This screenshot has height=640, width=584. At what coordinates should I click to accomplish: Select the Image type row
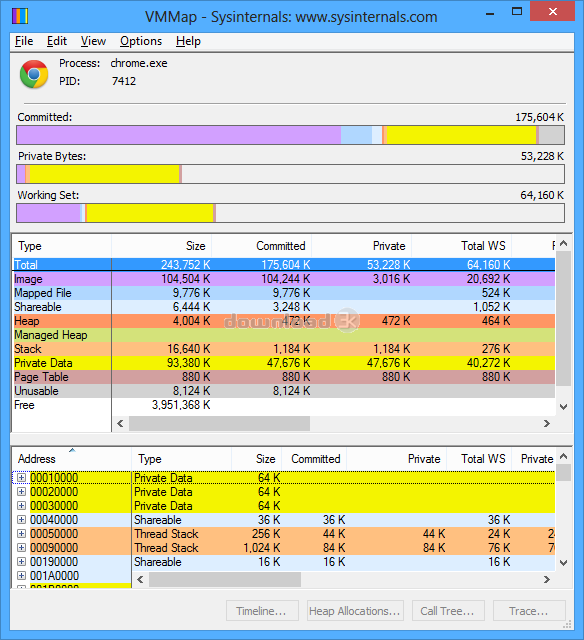coord(284,279)
